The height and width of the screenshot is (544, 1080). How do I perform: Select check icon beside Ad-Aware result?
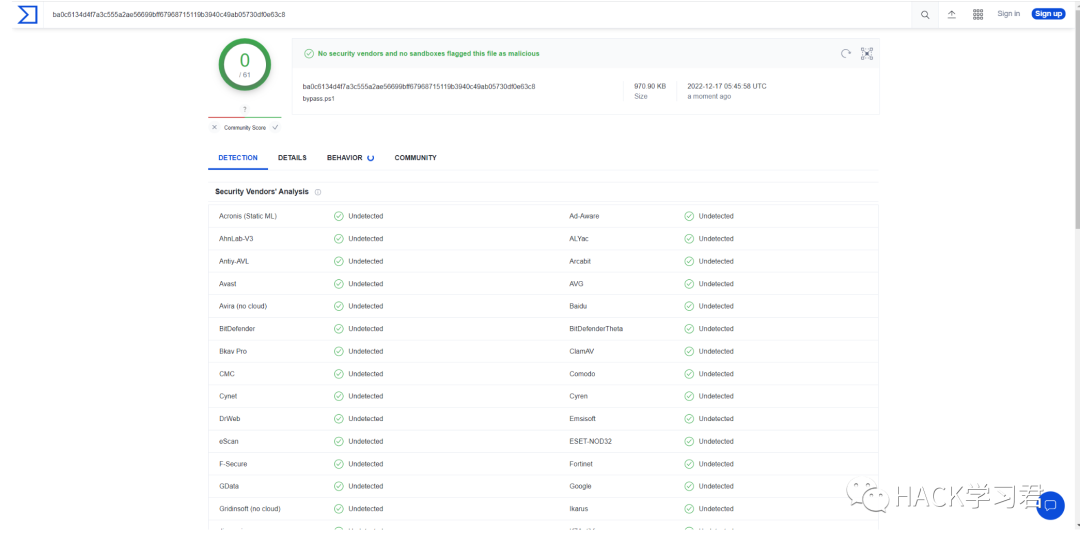pos(689,216)
